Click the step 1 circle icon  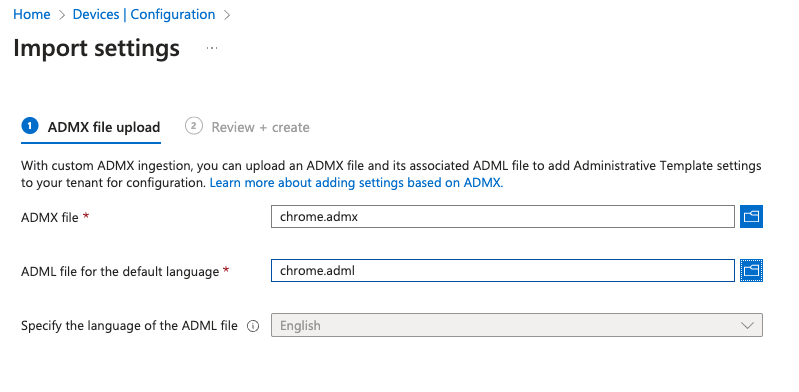pyautogui.click(x=30, y=126)
